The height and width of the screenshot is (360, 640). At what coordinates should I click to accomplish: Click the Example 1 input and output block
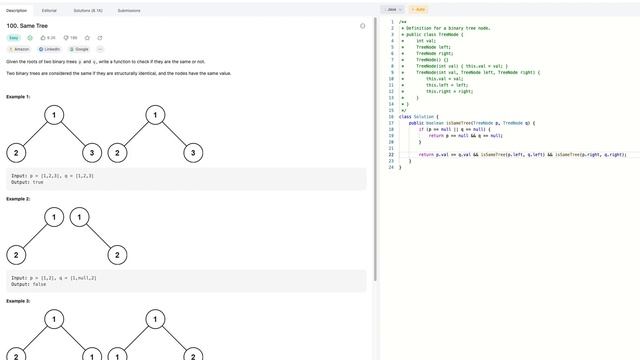[186, 179]
